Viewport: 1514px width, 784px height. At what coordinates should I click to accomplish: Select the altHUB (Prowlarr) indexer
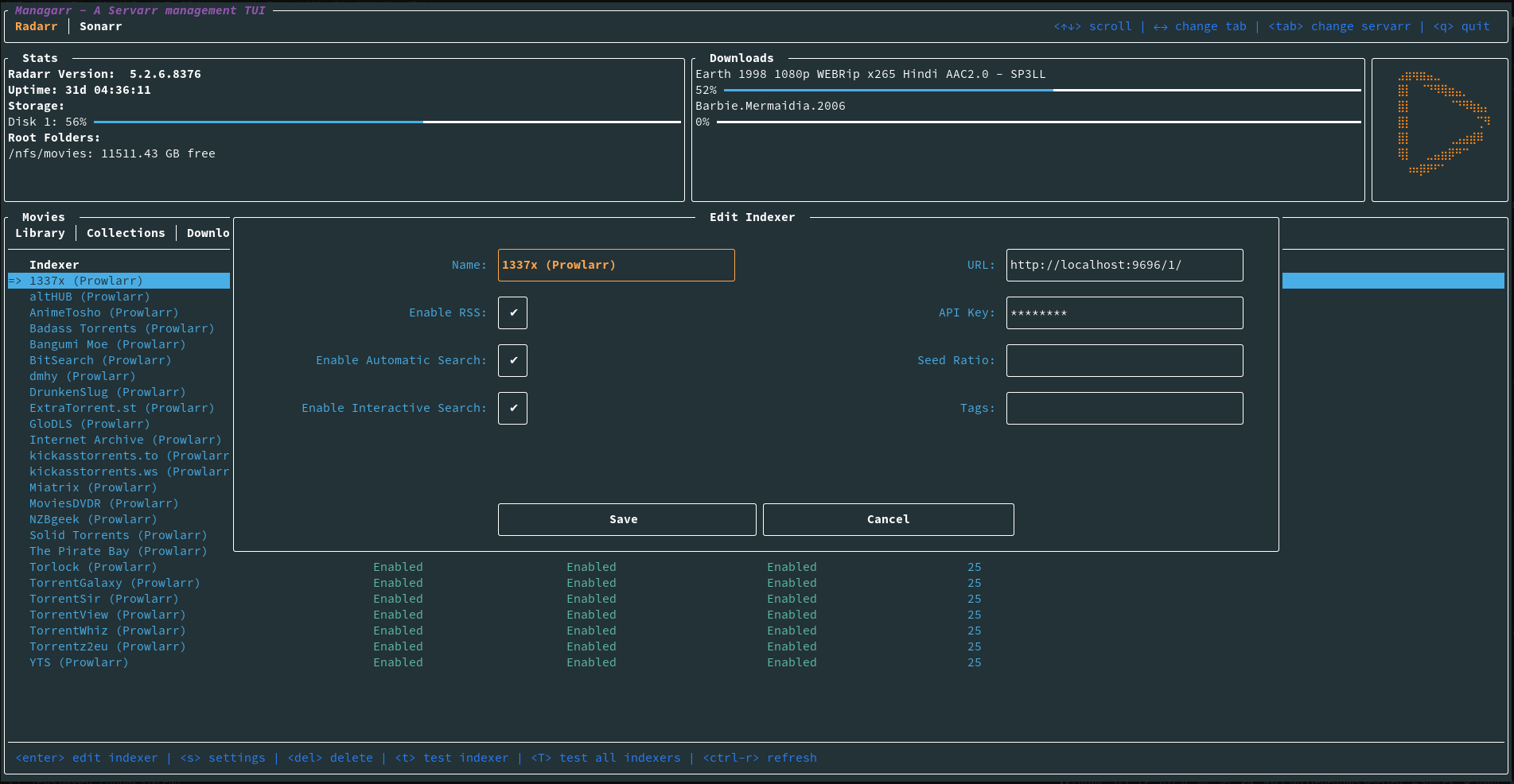(89, 297)
